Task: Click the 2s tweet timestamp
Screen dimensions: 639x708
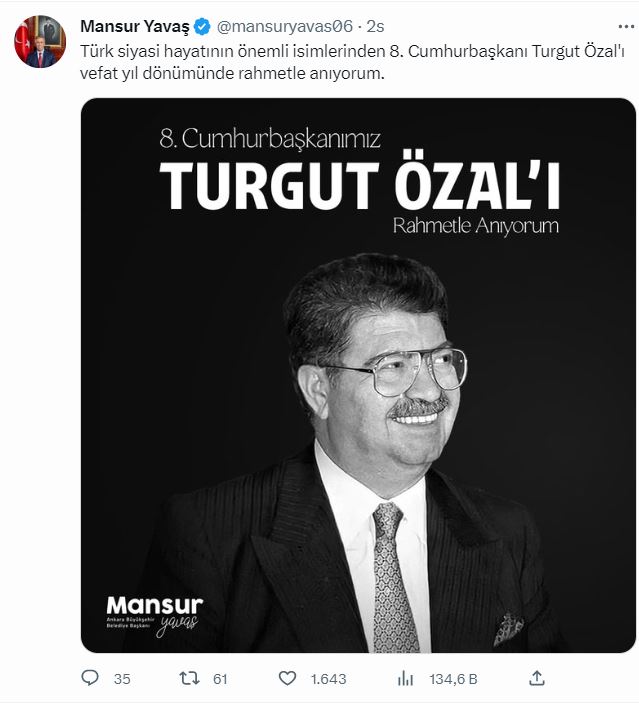Action: click(x=375, y=27)
